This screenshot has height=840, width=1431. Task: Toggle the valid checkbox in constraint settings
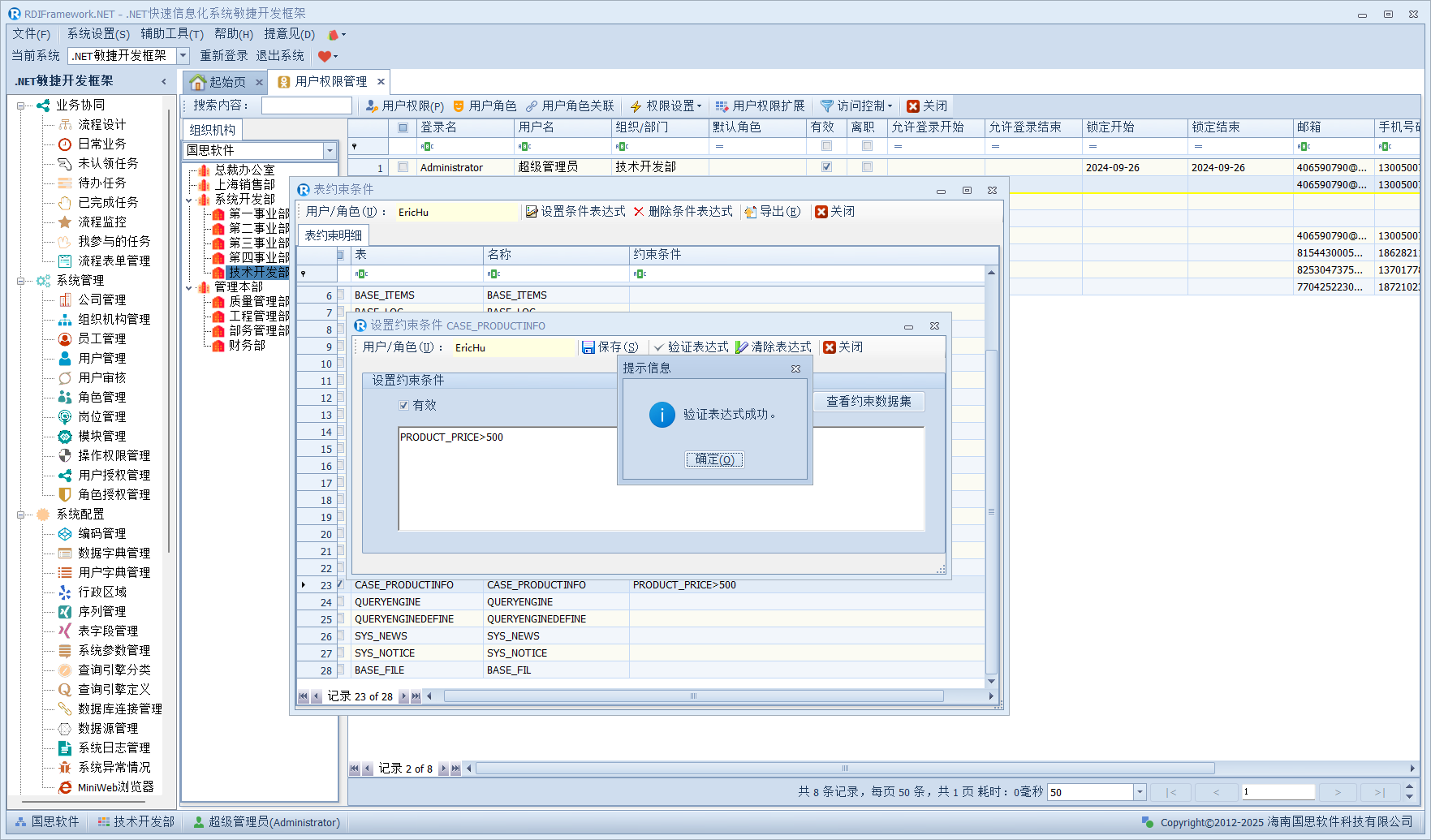[x=404, y=406]
